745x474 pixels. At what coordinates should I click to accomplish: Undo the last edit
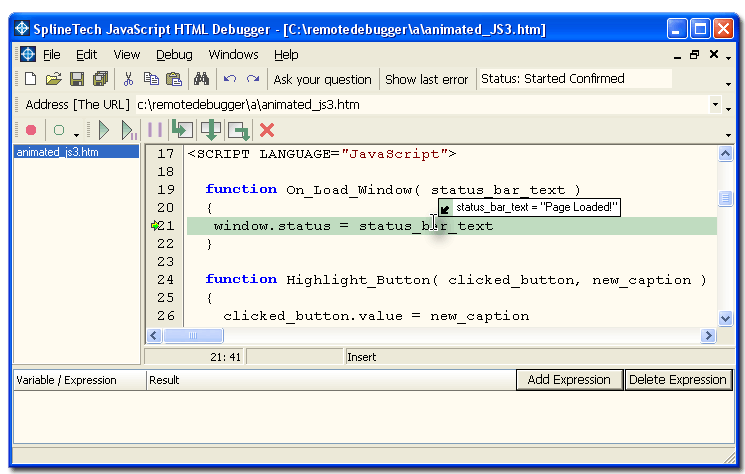[230, 79]
